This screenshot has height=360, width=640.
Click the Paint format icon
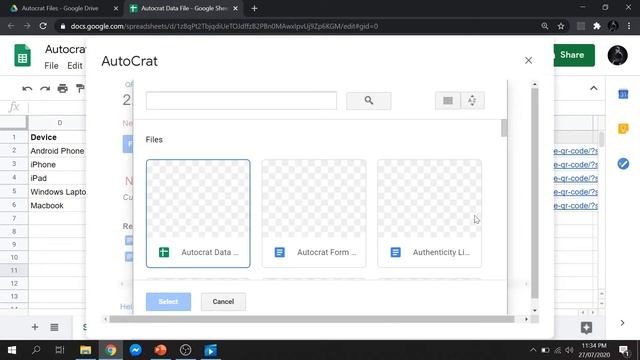click(80, 89)
